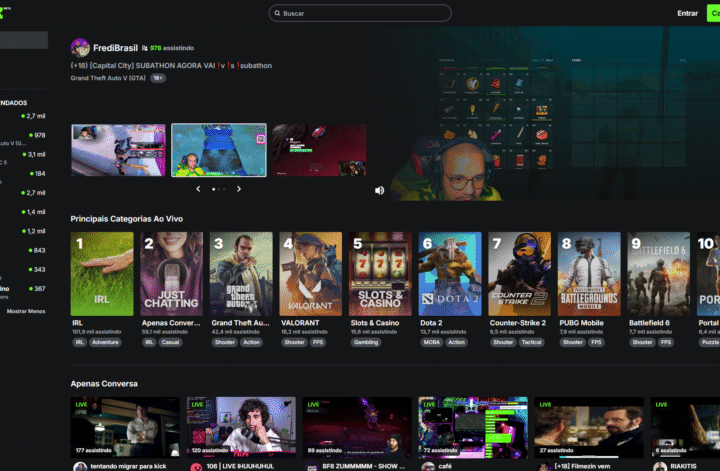Click Entrar login button

tap(687, 13)
